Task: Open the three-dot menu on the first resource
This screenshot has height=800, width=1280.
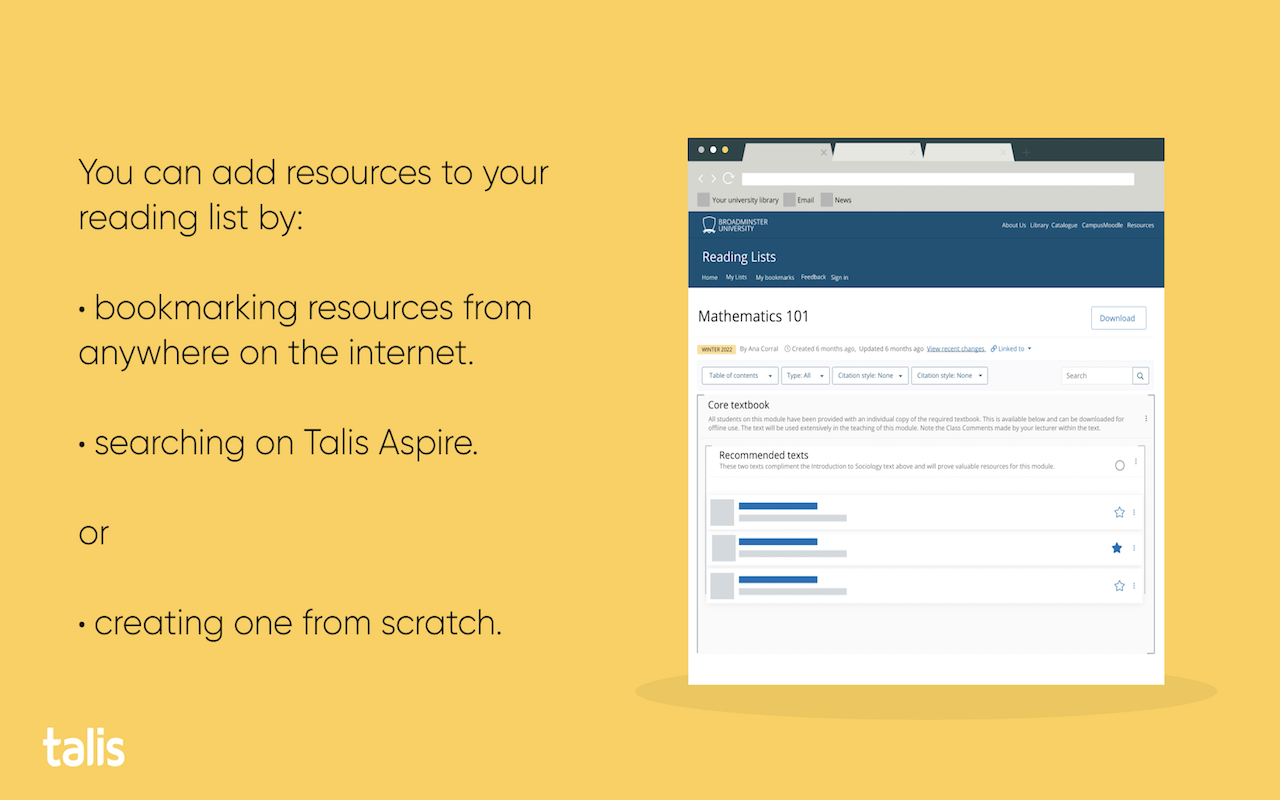Action: click(x=1136, y=512)
